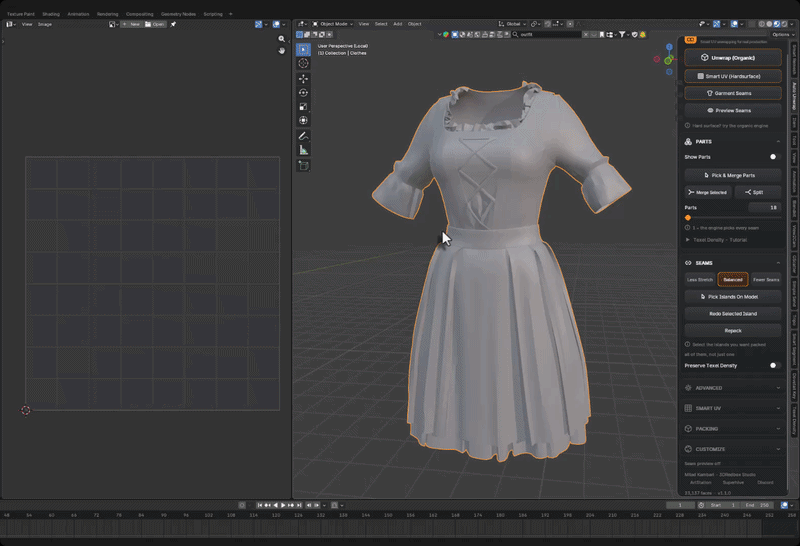Viewport: 800px width, 546px height.
Task: Open the viewport Object menu
Action: (x=414, y=24)
